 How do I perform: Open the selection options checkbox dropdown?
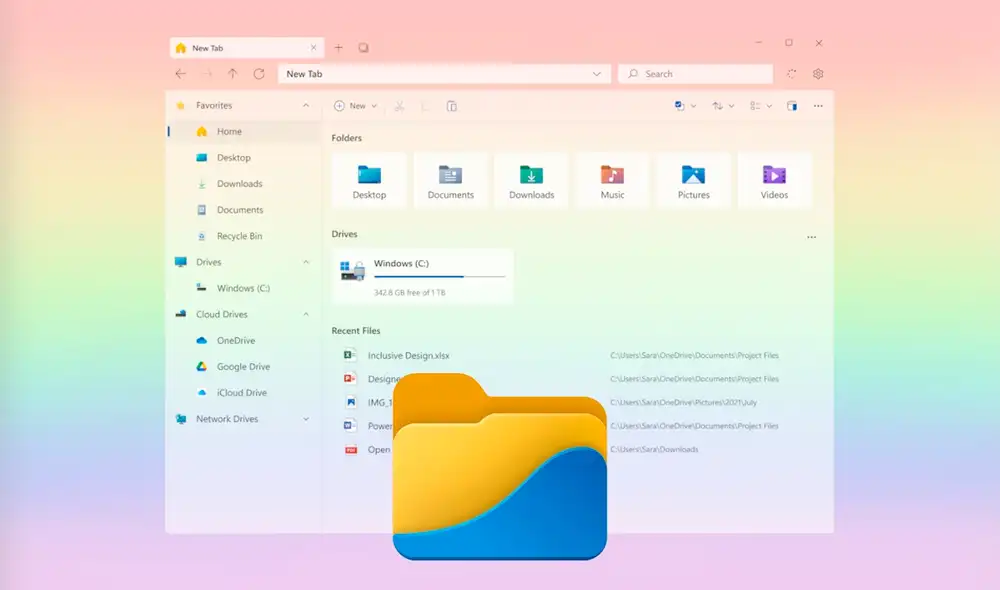[x=685, y=106]
